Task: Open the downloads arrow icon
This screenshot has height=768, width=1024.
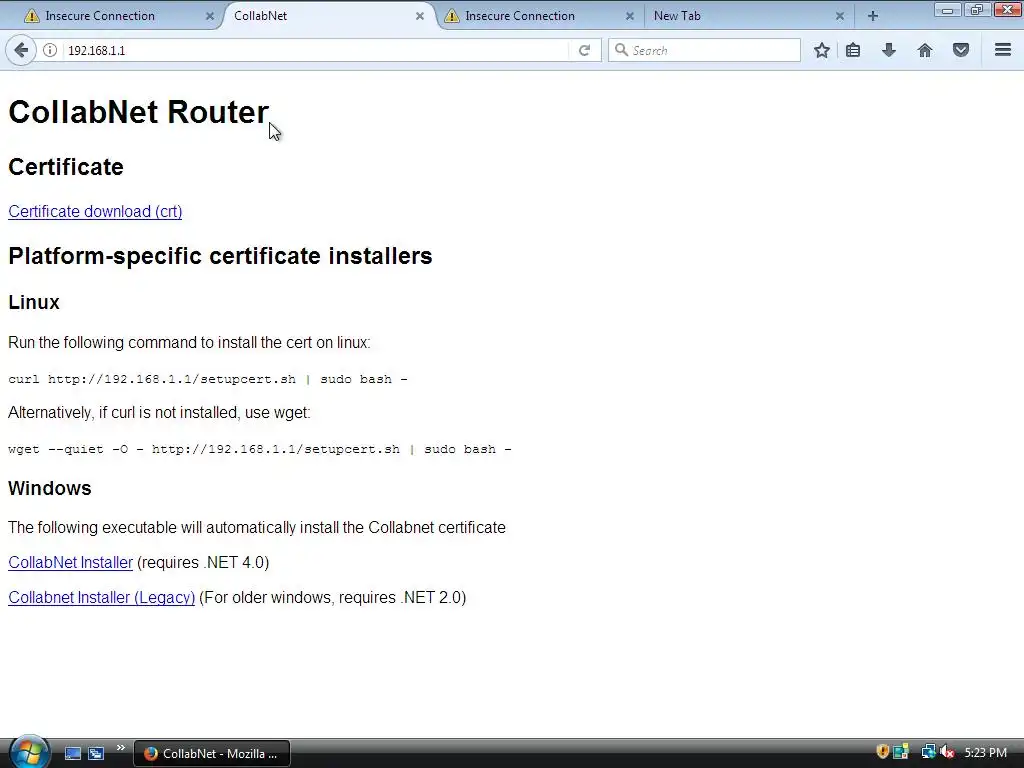Action: (x=889, y=50)
